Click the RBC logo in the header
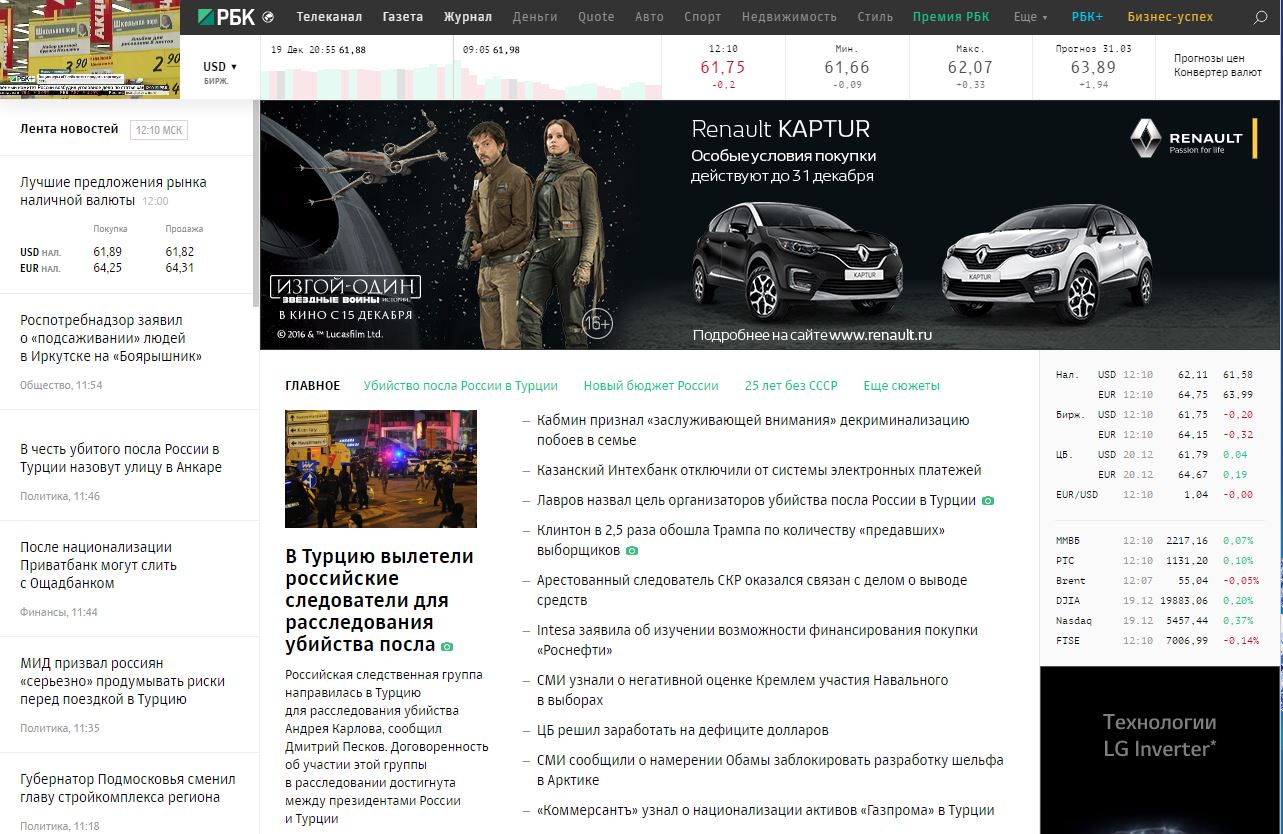Image resolution: width=1283 pixels, height=834 pixels. pos(226,16)
